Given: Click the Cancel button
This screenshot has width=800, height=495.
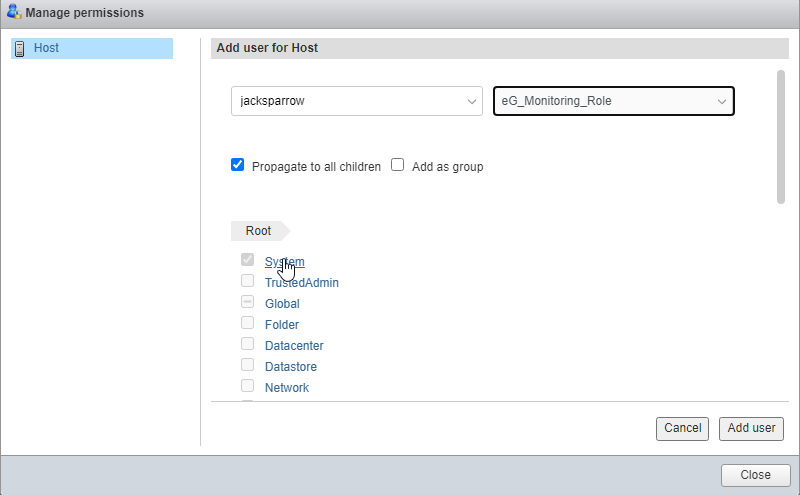Looking at the screenshot, I should pos(682,429).
